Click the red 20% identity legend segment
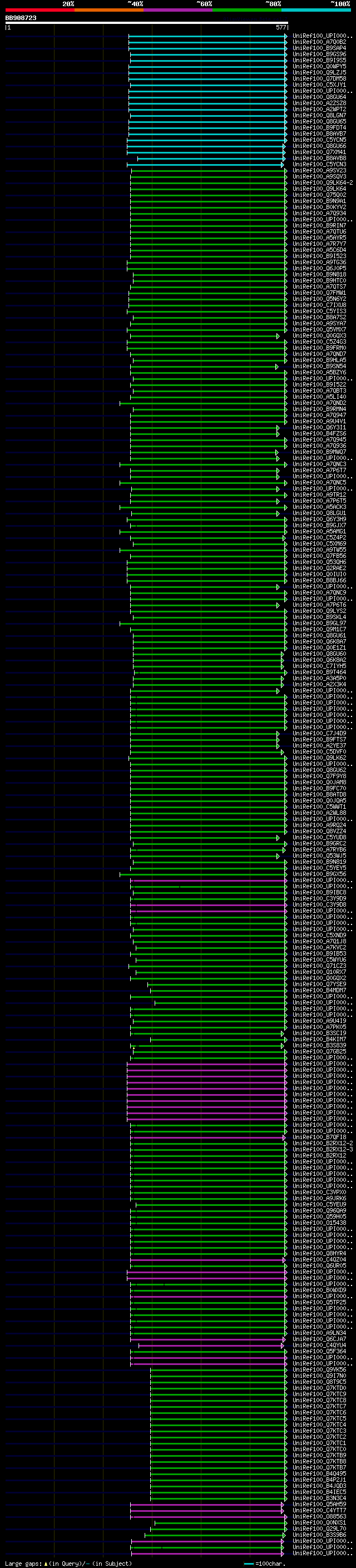Image resolution: width=356 pixels, height=1568 pixels. pos(39,10)
